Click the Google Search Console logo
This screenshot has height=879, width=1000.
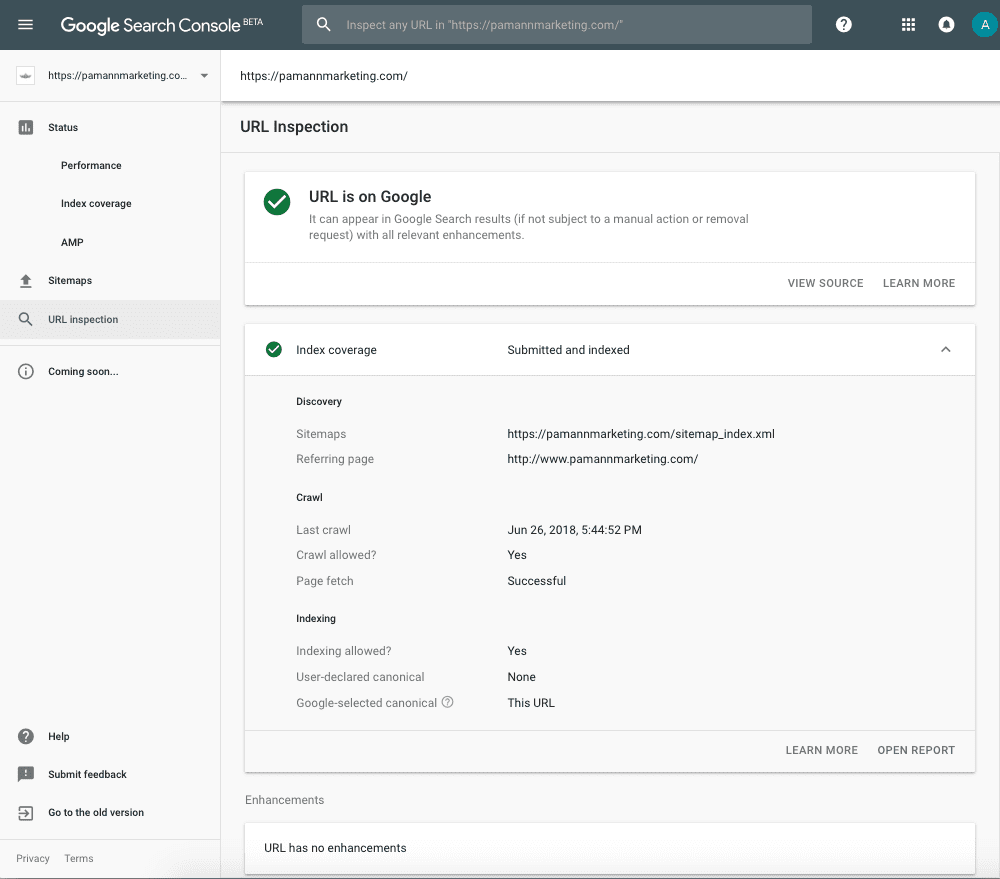[x=162, y=25]
